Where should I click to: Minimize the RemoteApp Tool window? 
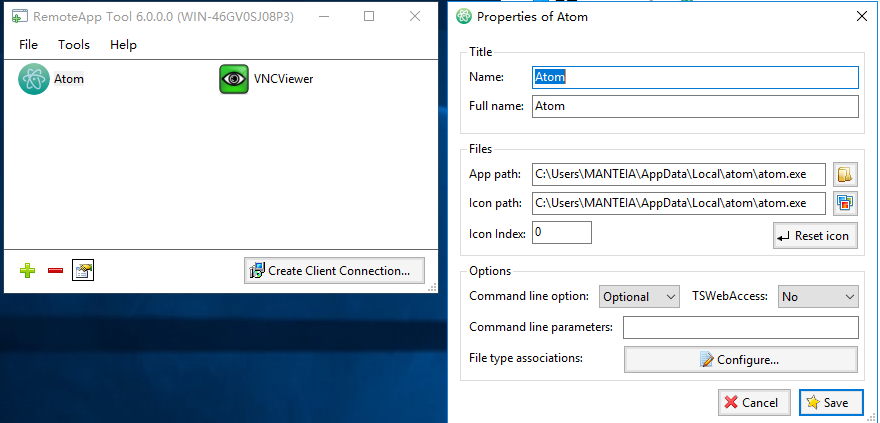click(x=323, y=16)
